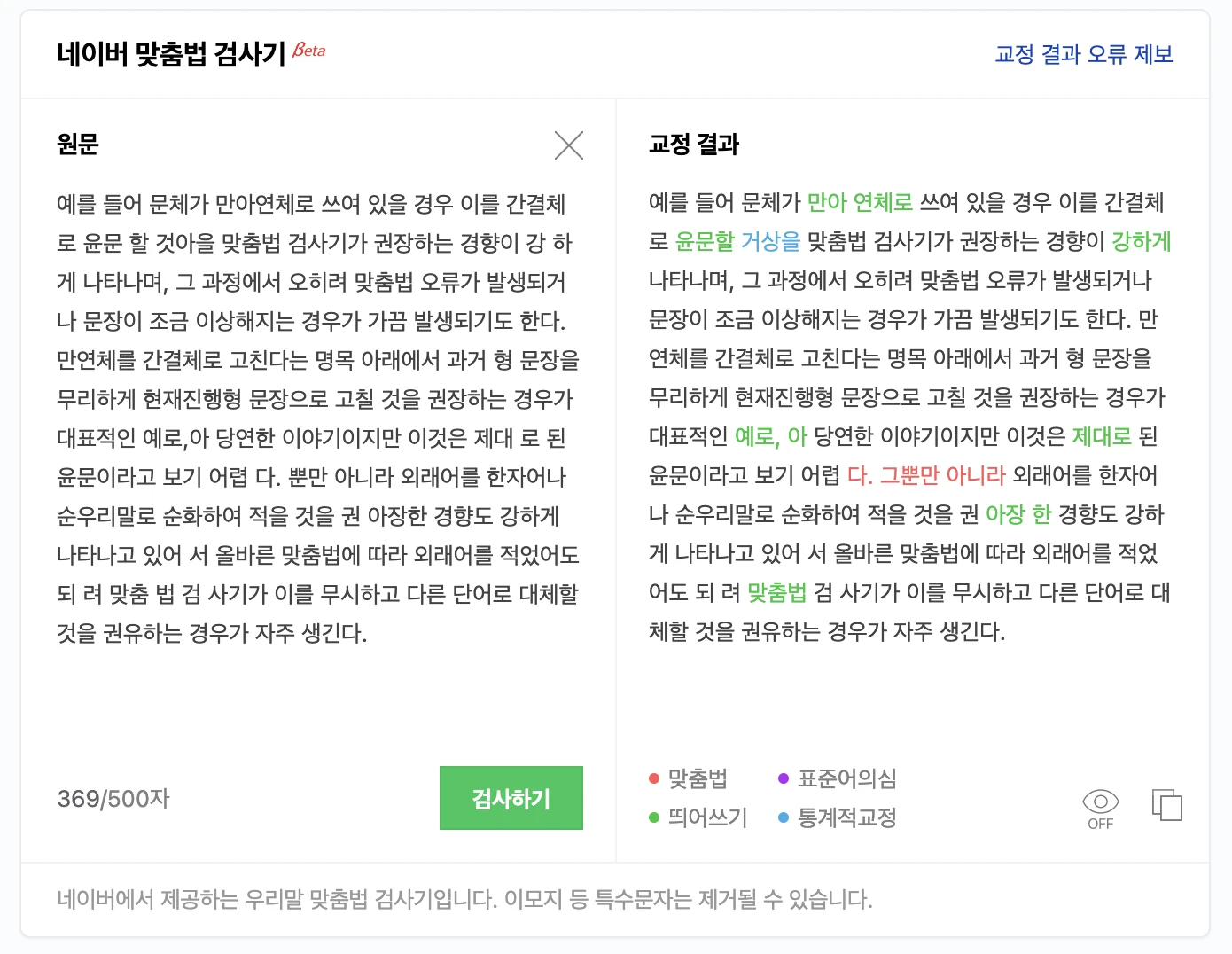Image resolution: width=1232 pixels, height=954 pixels.
Task: Click the 강하게 statistical correction word
Action: point(1140,240)
